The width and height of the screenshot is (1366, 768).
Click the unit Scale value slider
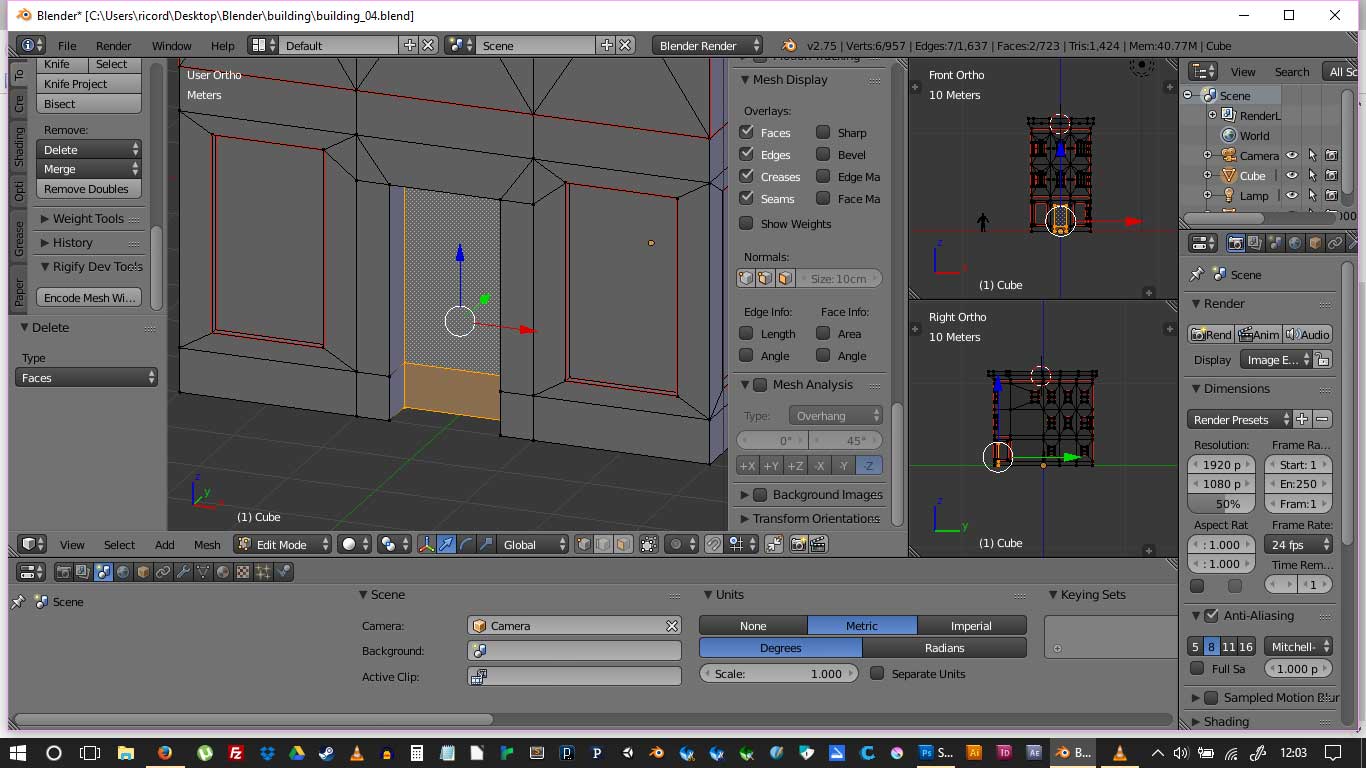[x=778, y=674]
